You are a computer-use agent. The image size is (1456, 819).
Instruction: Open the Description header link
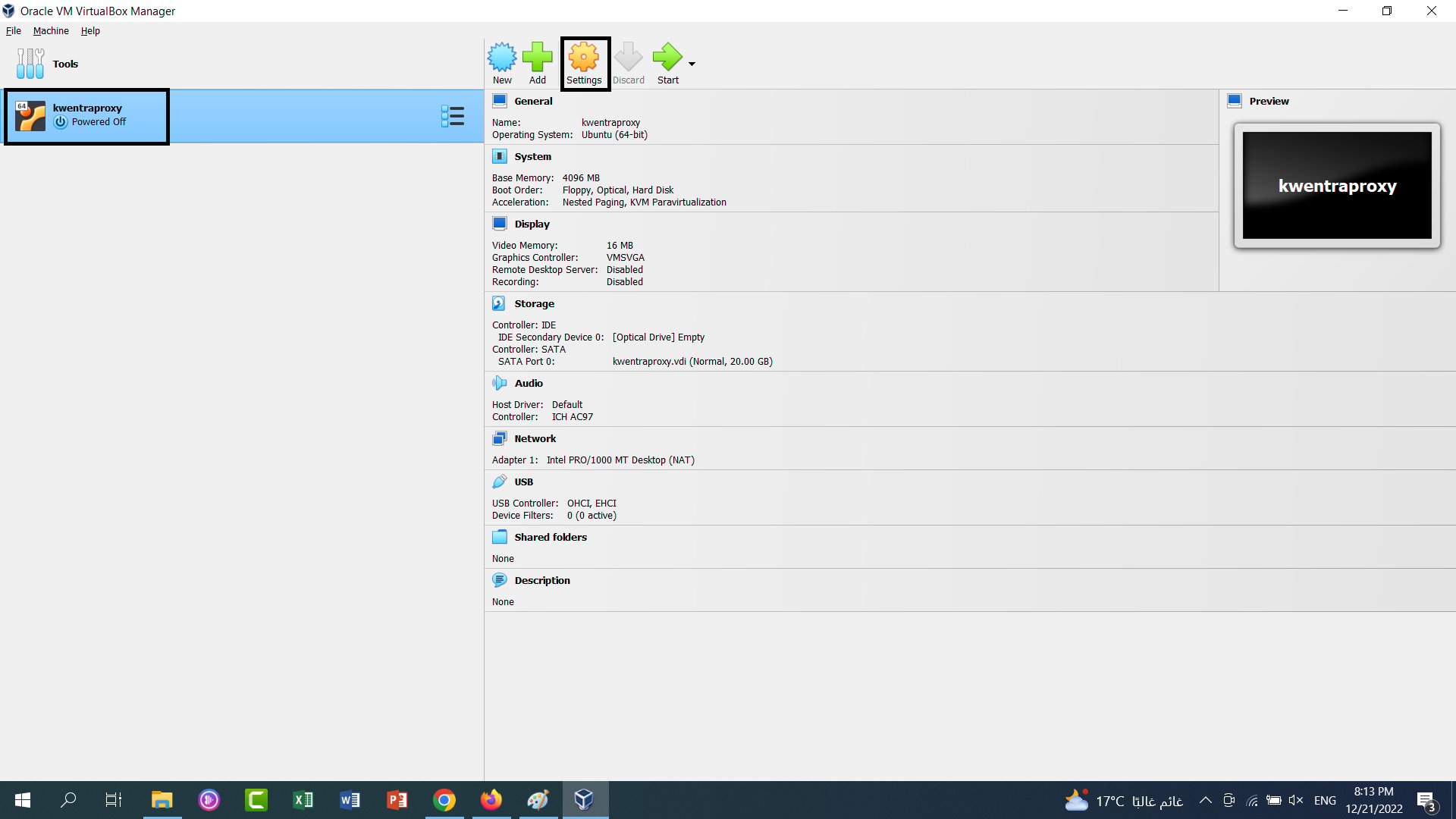point(543,580)
